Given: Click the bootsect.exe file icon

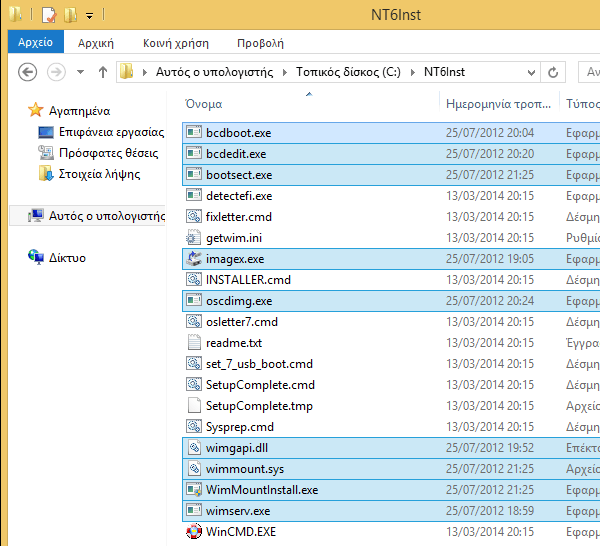Looking at the screenshot, I should point(194,174).
